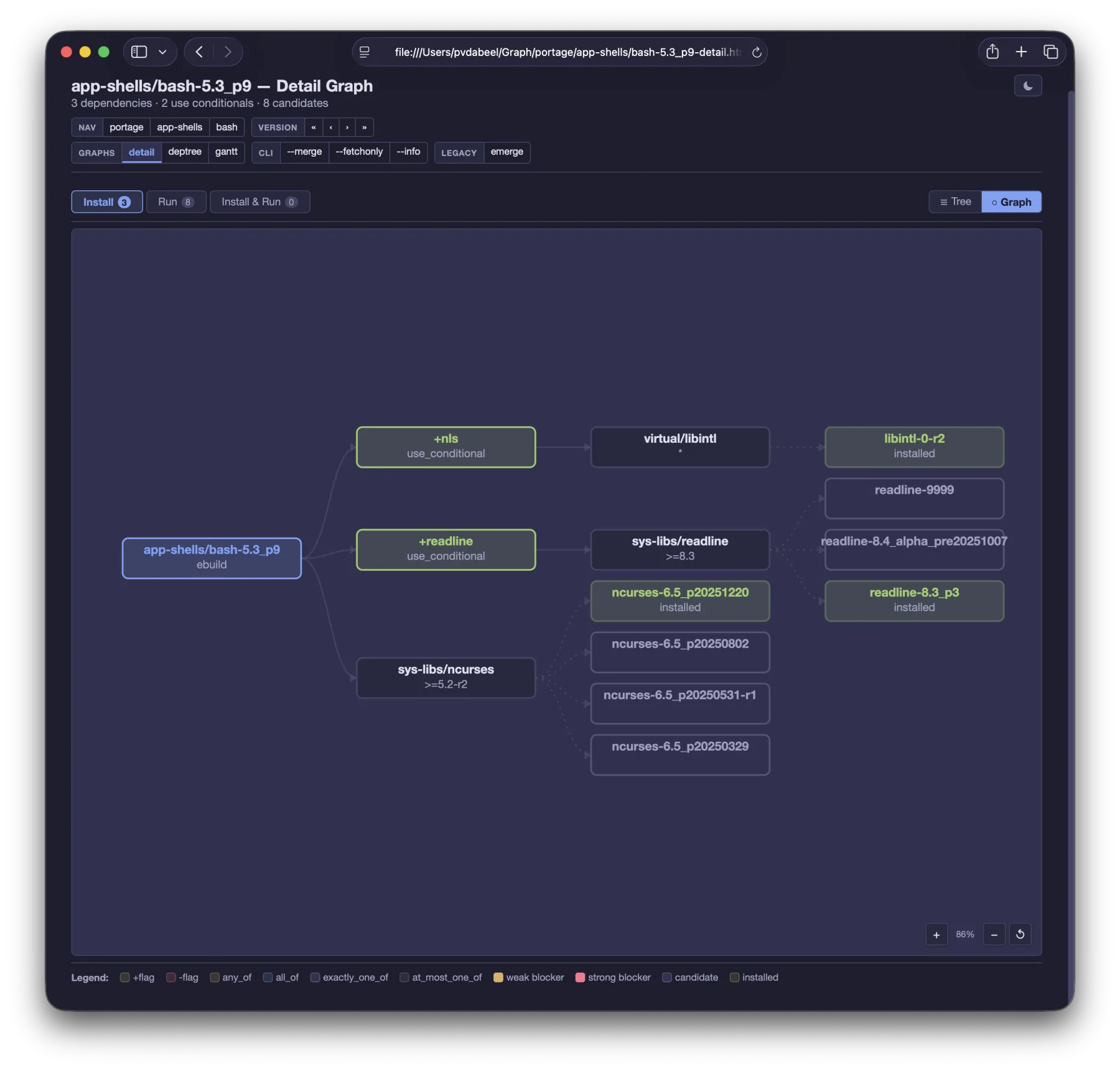Viewport: 1120px width, 1071px height.
Task: Select the readline-8.3_p3 installed node
Action: (914, 601)
